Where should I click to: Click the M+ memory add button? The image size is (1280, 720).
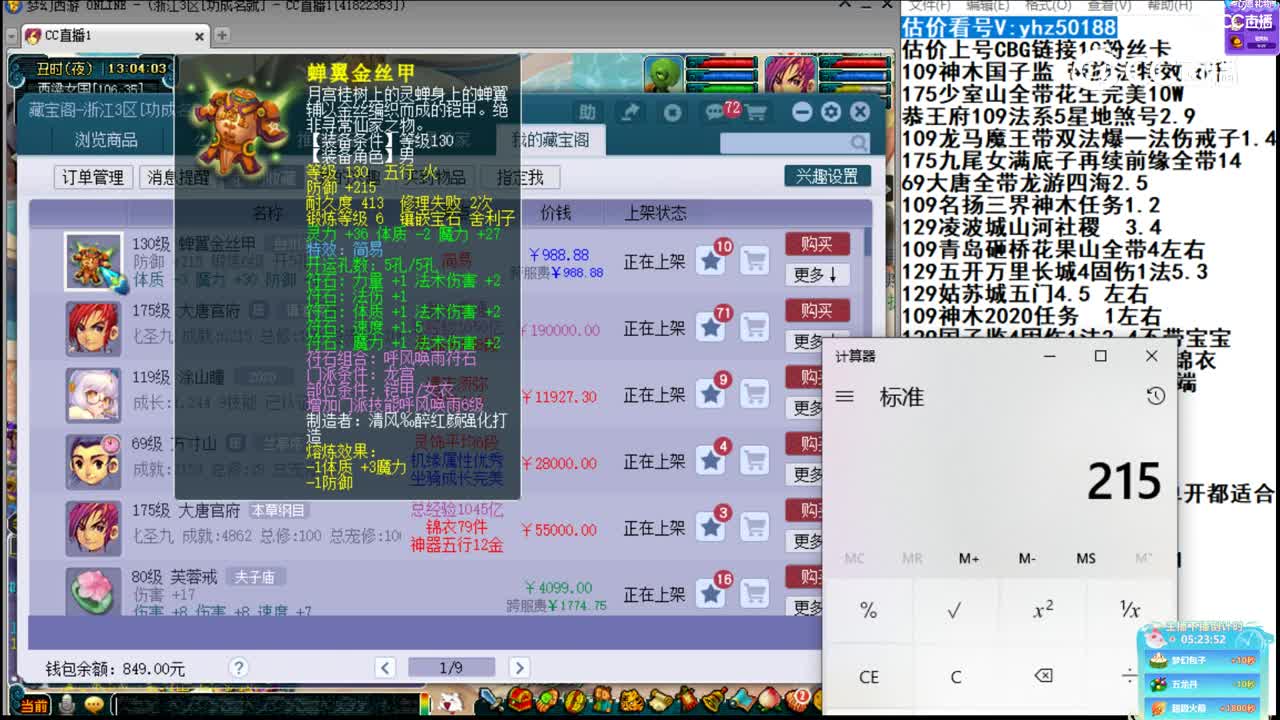click(x=968, y=558)
